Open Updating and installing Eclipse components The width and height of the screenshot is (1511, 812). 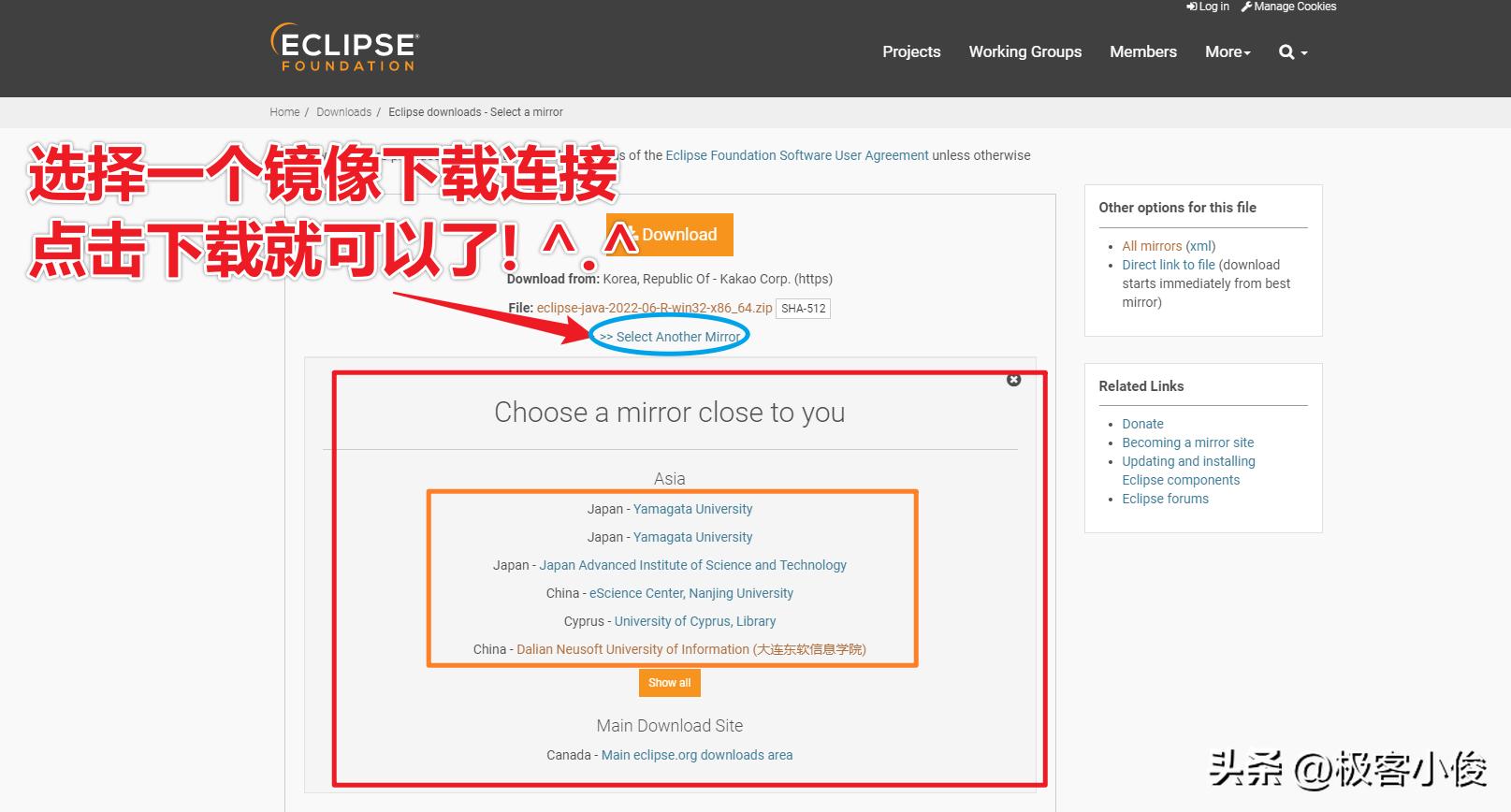coord(1188,471)
